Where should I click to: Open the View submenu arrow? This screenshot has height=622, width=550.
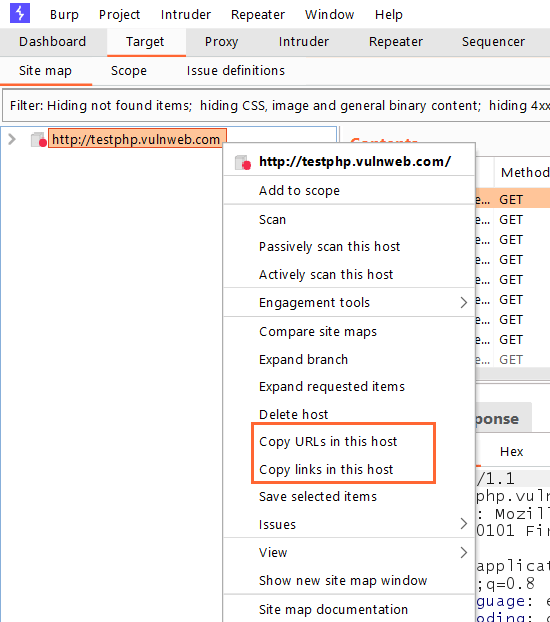[463, 552]
